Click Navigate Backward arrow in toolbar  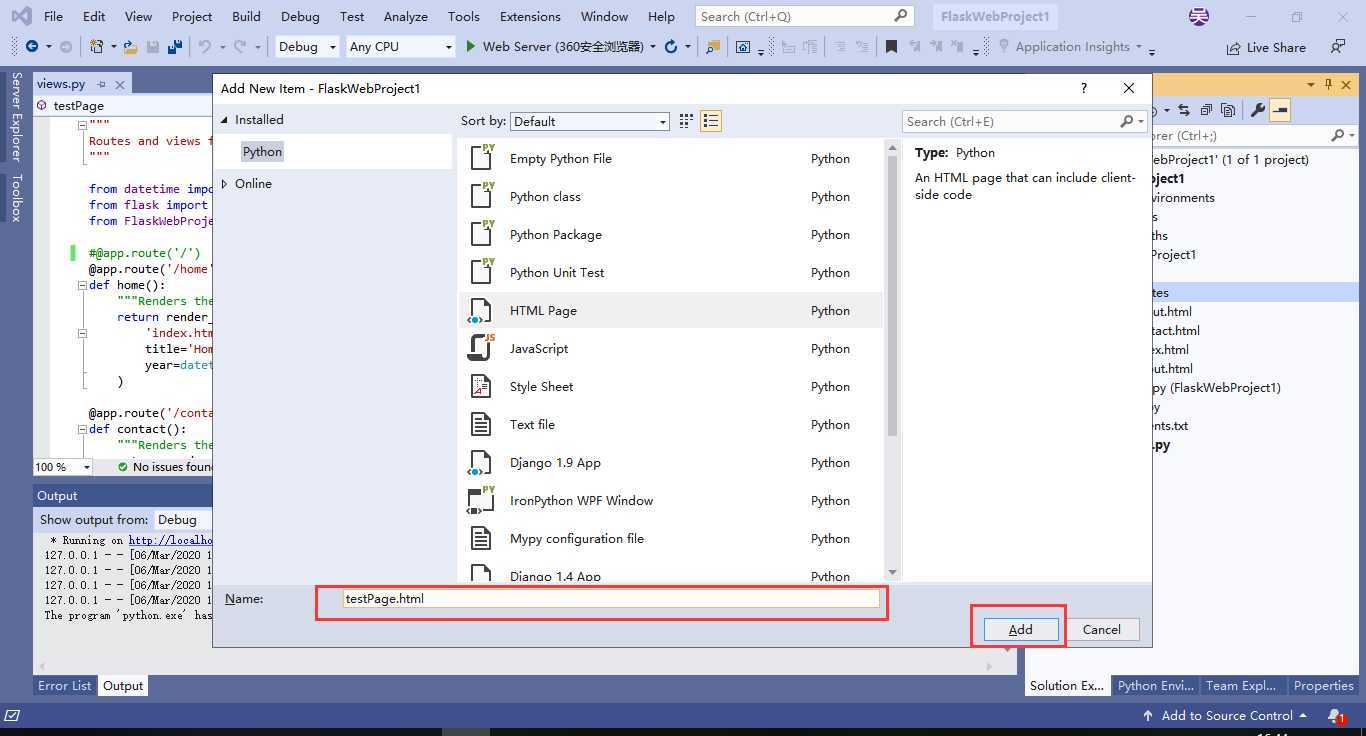click(x=32, y=46)
